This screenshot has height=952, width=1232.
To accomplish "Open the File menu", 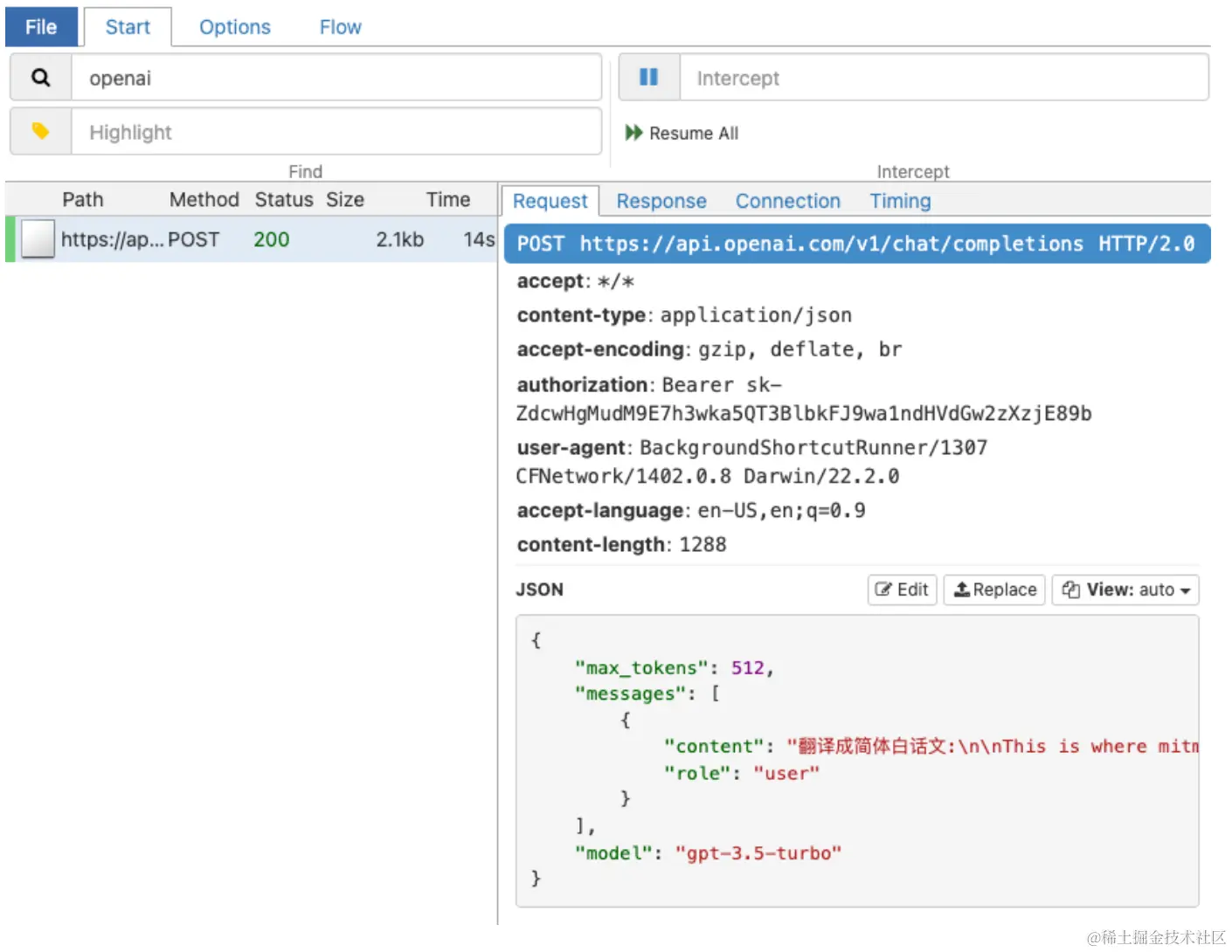I will click(41, 27).
